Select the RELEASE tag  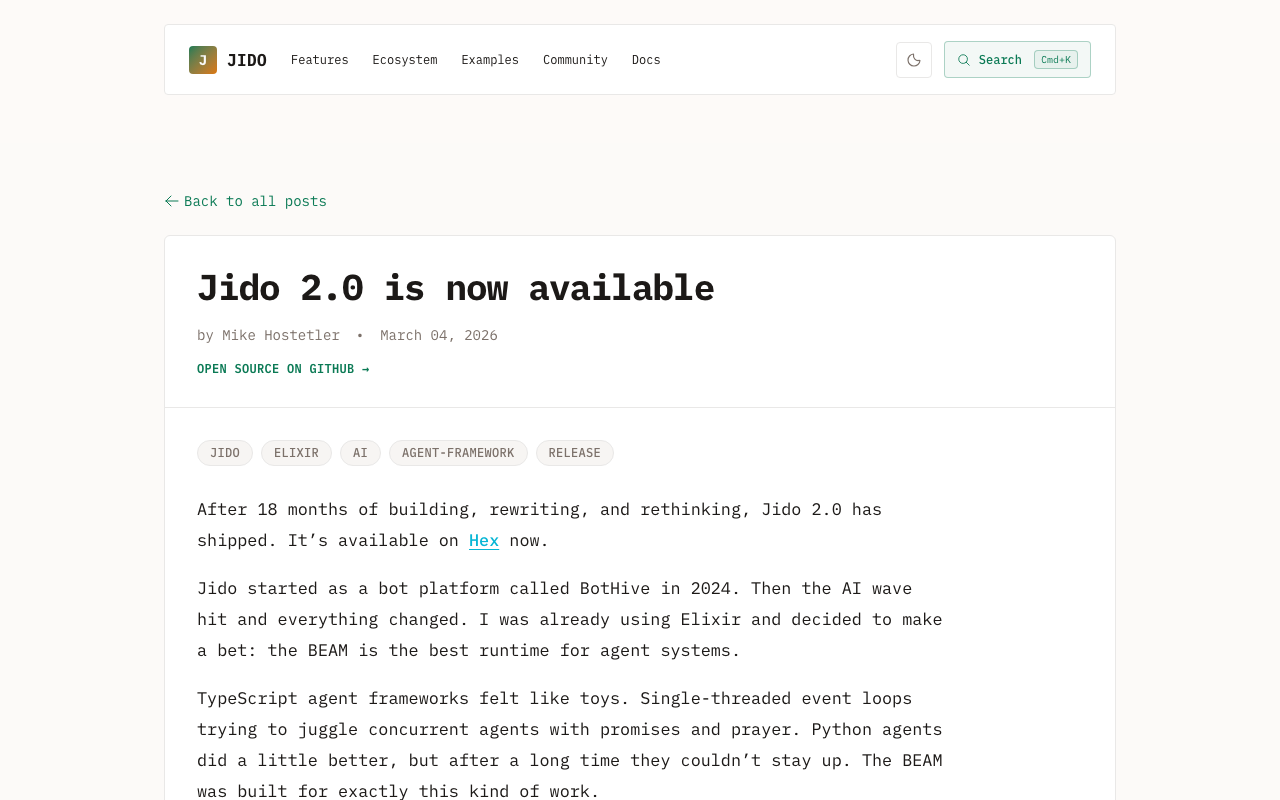click(x=575, y=453)
